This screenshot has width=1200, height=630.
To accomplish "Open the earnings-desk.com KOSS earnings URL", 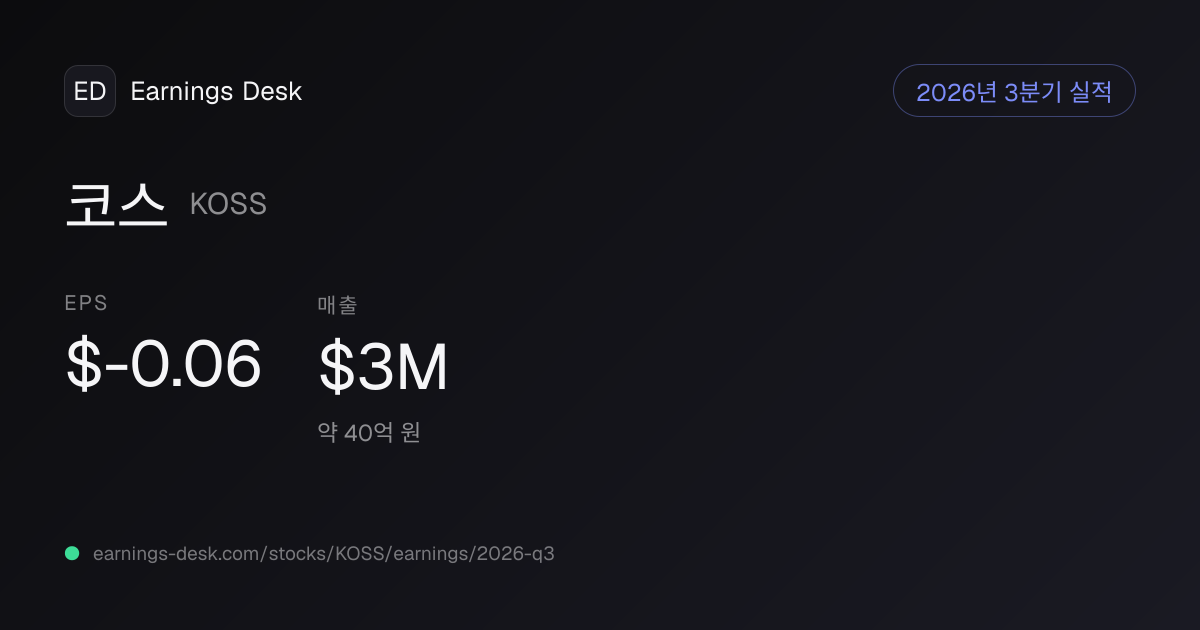I will [x=323, y=553].
